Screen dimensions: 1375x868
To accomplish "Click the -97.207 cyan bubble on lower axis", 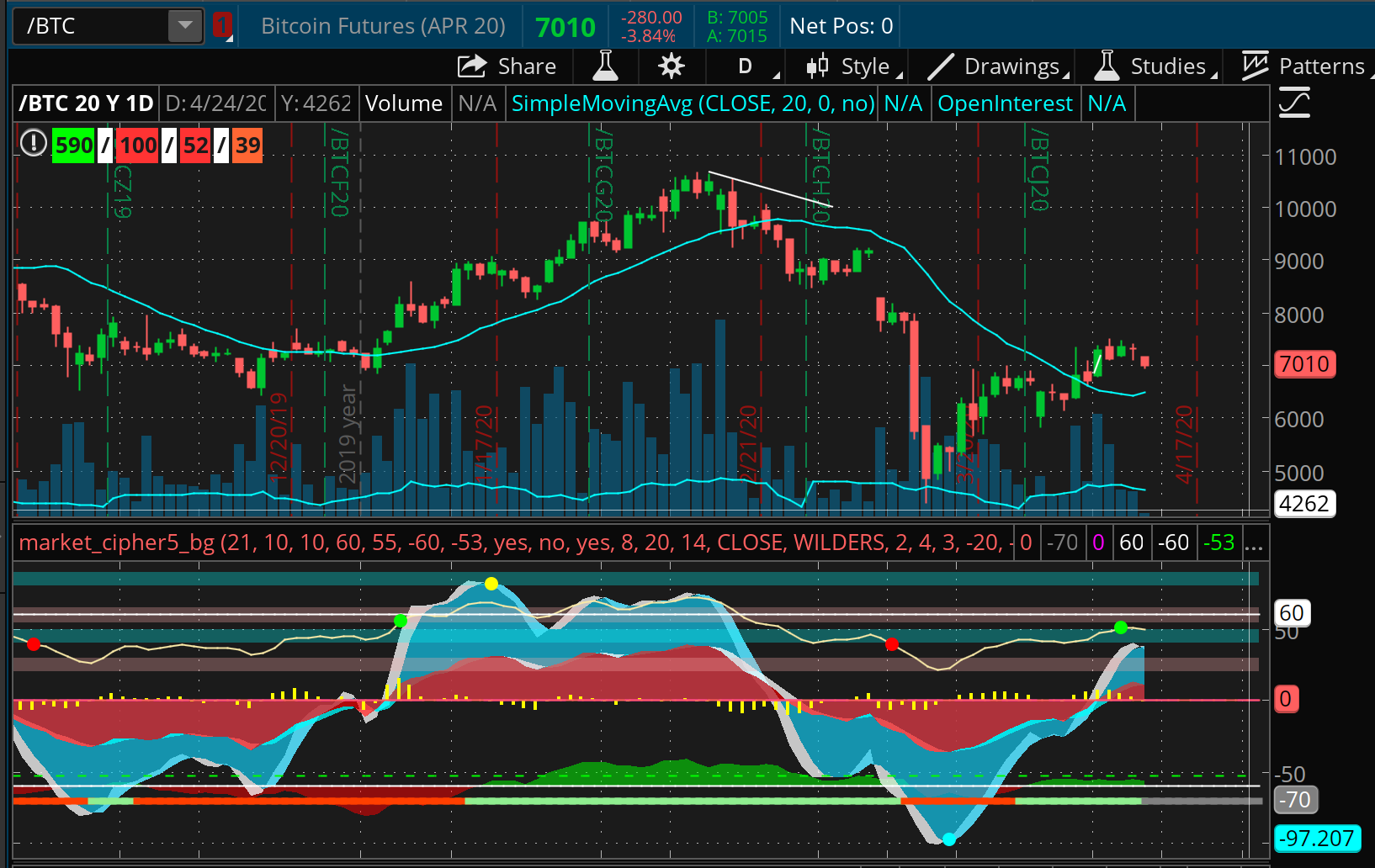I will click(1317, 839).
